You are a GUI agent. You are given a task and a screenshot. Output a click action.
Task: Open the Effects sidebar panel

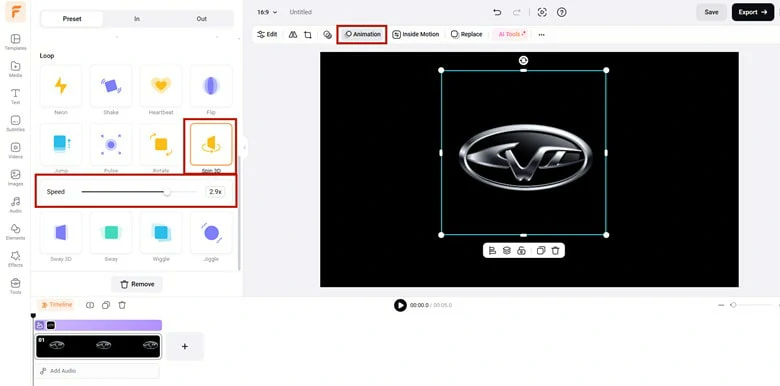pos(15,259)
